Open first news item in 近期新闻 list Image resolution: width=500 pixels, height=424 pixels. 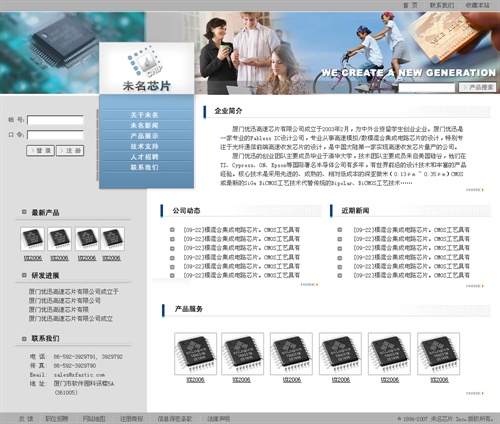point(412,230)
